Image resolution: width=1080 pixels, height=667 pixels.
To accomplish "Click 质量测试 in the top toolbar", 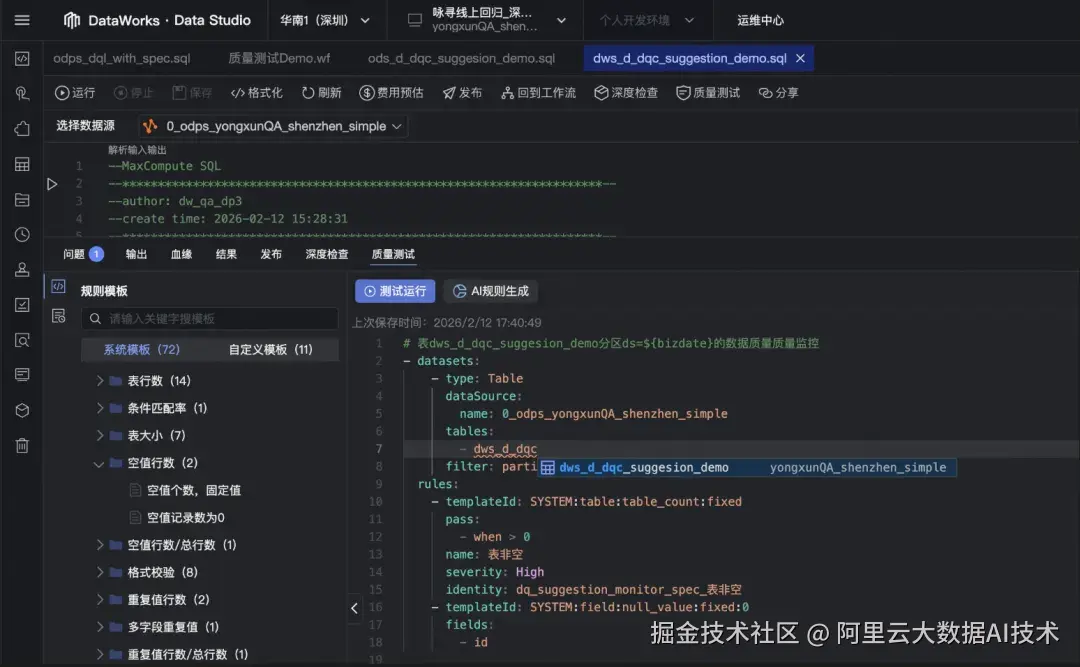I will tap(708, 92).
